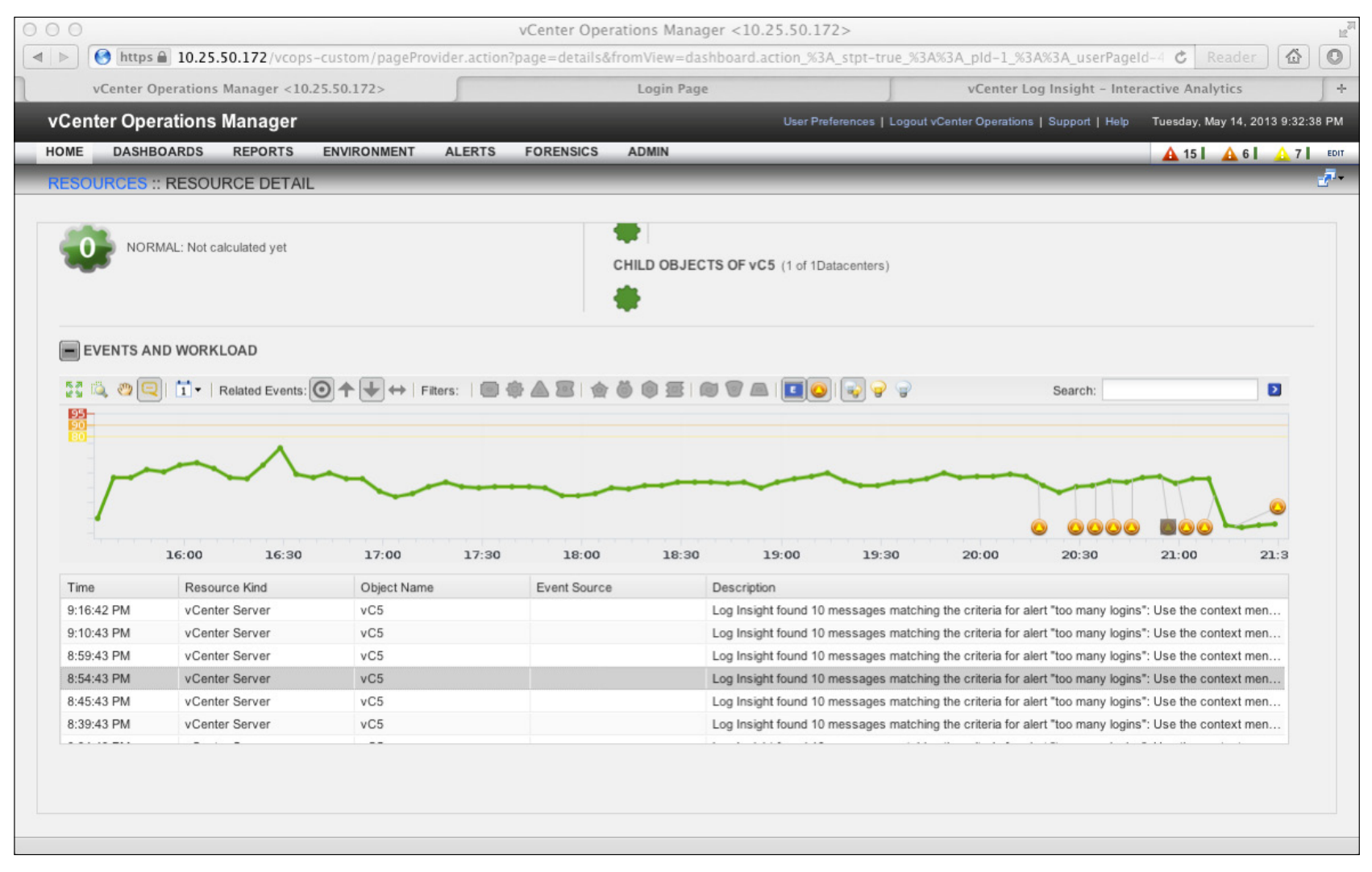Click the red critical alerts icon showing 15
The height and width of the screenshot is (872, 1372).
click(1170, 153)
